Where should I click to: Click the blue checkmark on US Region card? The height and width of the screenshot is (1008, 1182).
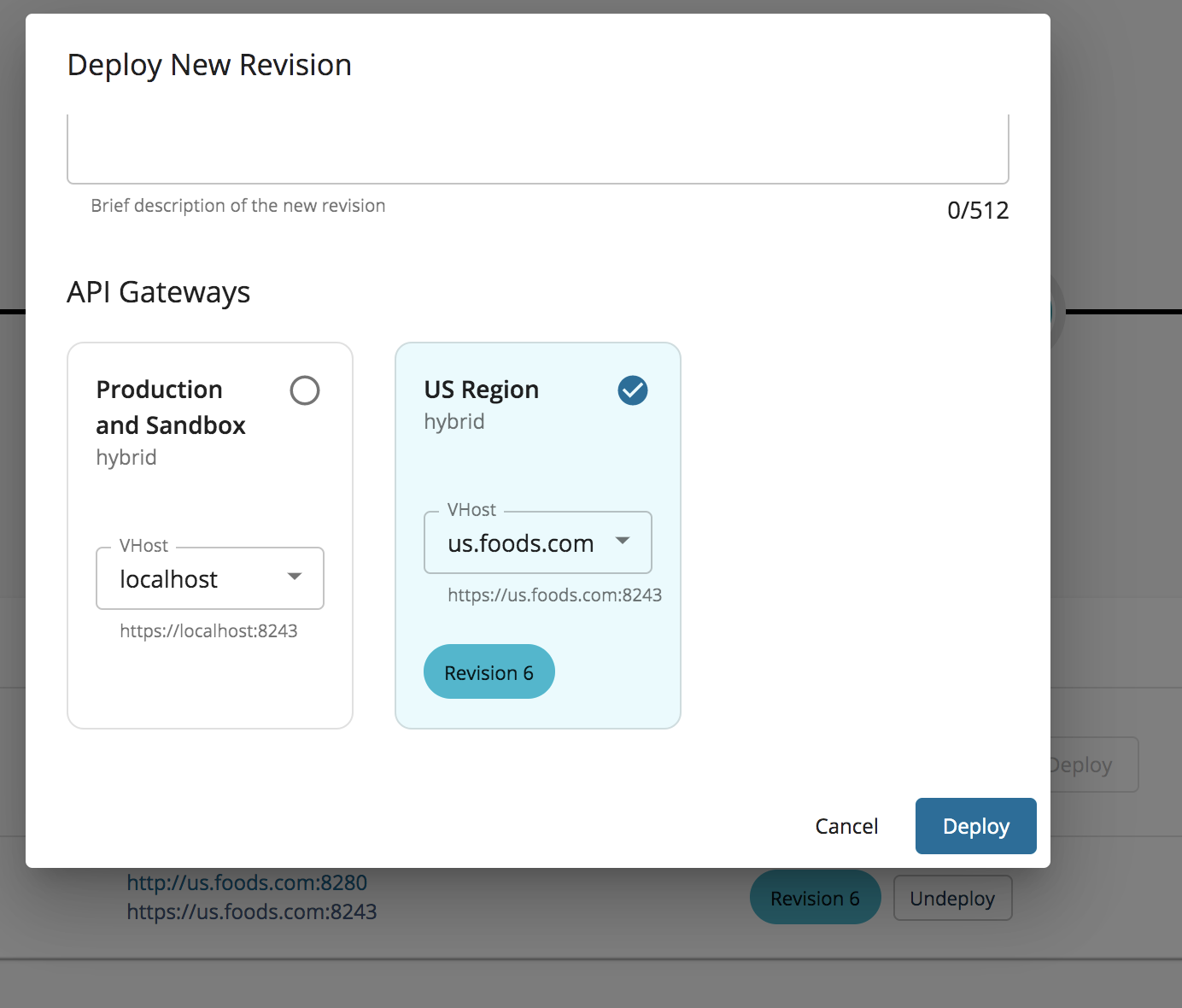coord(633,390)
